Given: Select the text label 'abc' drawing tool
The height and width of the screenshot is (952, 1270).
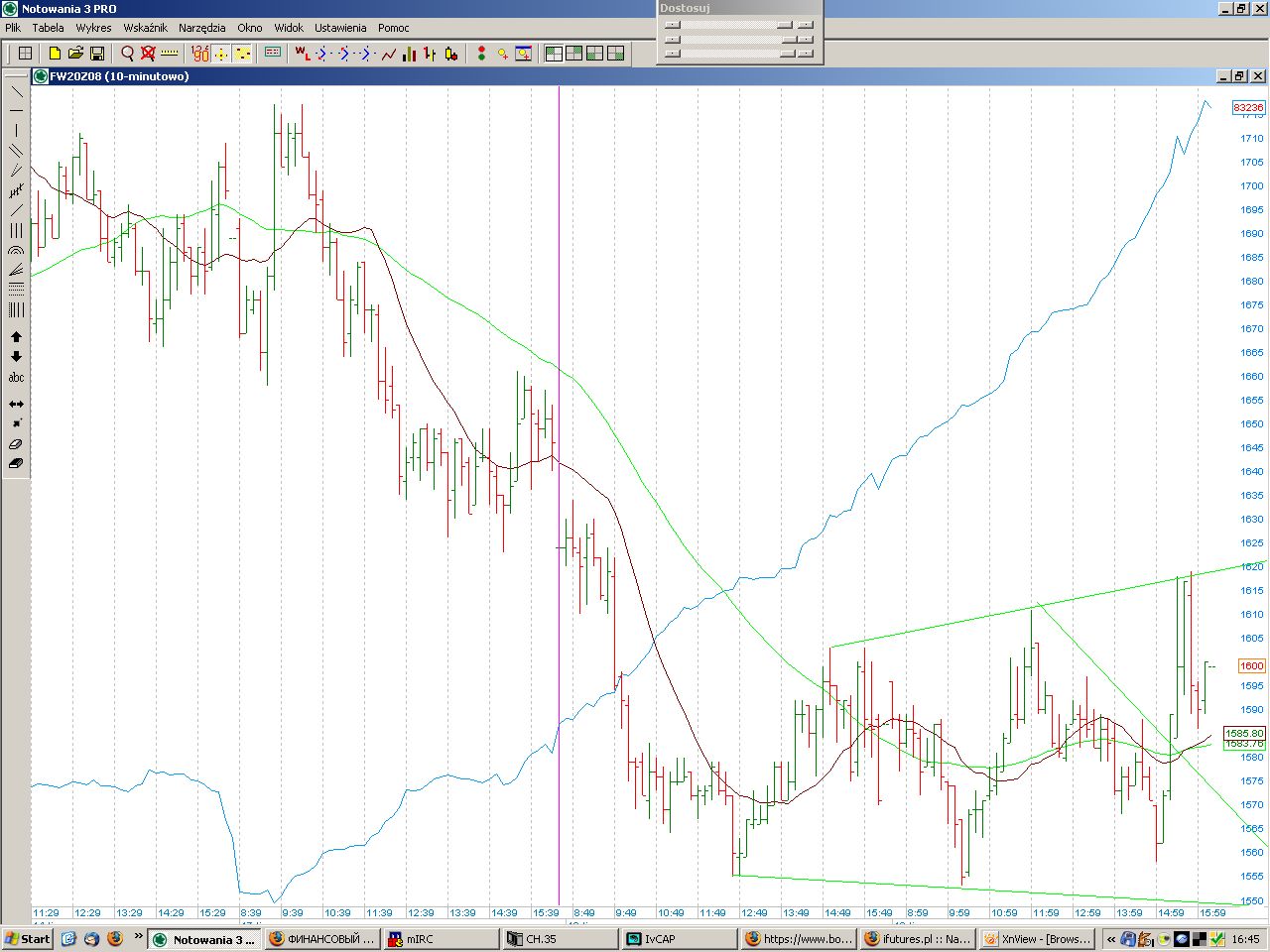Looking at the screenshot, I should point(16,378).
